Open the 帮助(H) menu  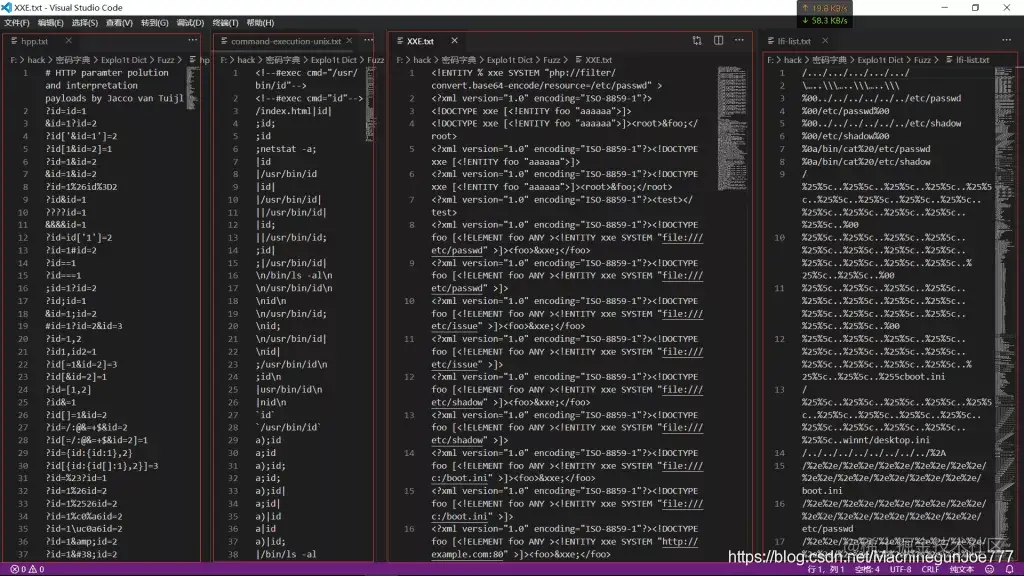(260, 23)
